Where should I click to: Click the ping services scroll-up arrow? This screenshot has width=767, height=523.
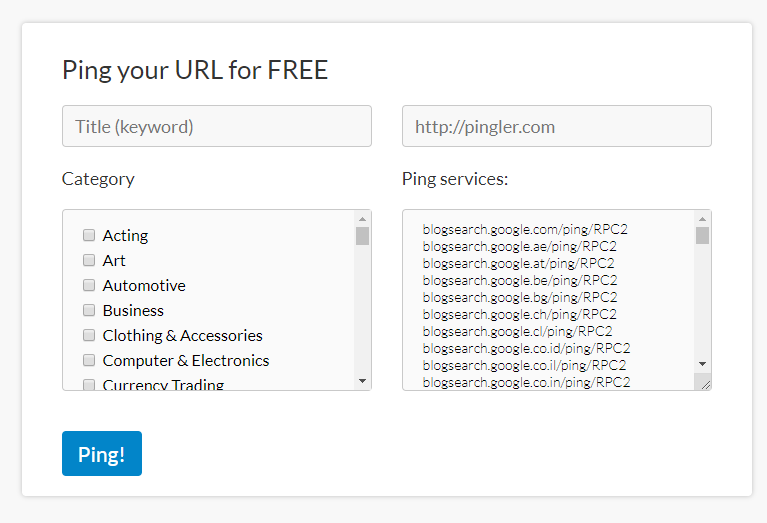(702, 219)
